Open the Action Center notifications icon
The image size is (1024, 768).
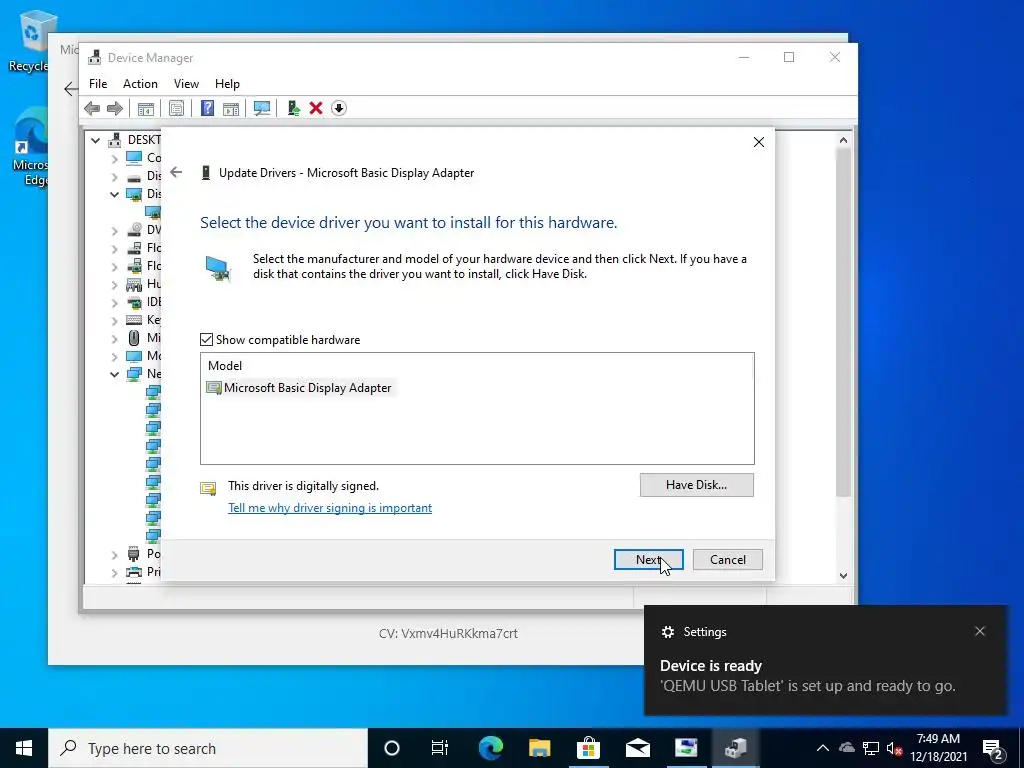pyautogui.click(x=993, y=748)
